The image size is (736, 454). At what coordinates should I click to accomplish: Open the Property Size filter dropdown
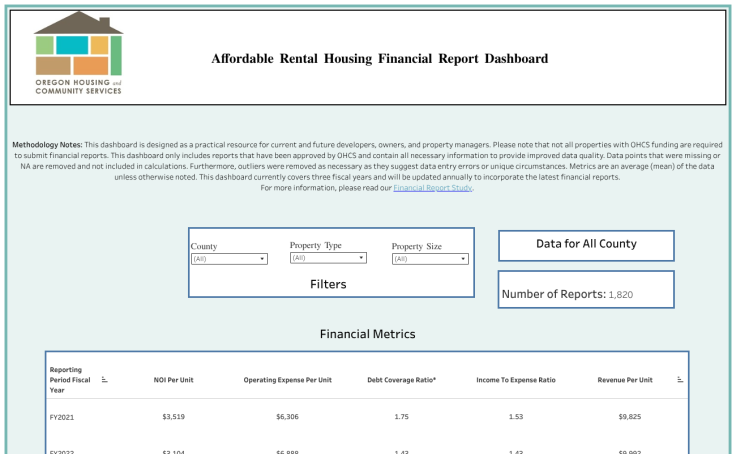430,259
